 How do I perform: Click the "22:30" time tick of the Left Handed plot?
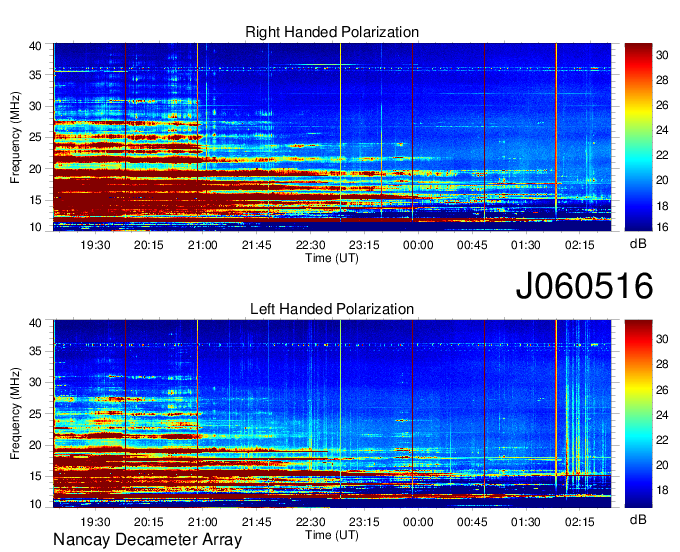(x=311, y=522)
